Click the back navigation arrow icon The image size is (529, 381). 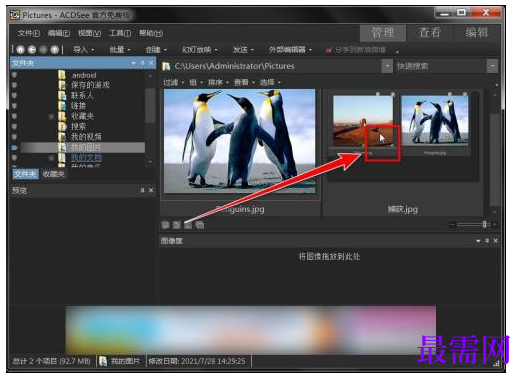tap(32, 50)
